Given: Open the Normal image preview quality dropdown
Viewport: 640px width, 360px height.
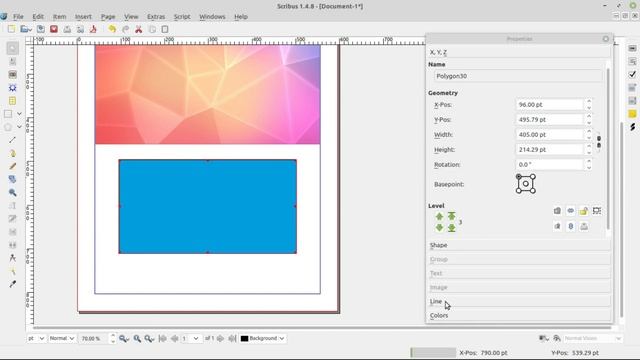Looking at the screenshot, I should (x=62, y=338).
